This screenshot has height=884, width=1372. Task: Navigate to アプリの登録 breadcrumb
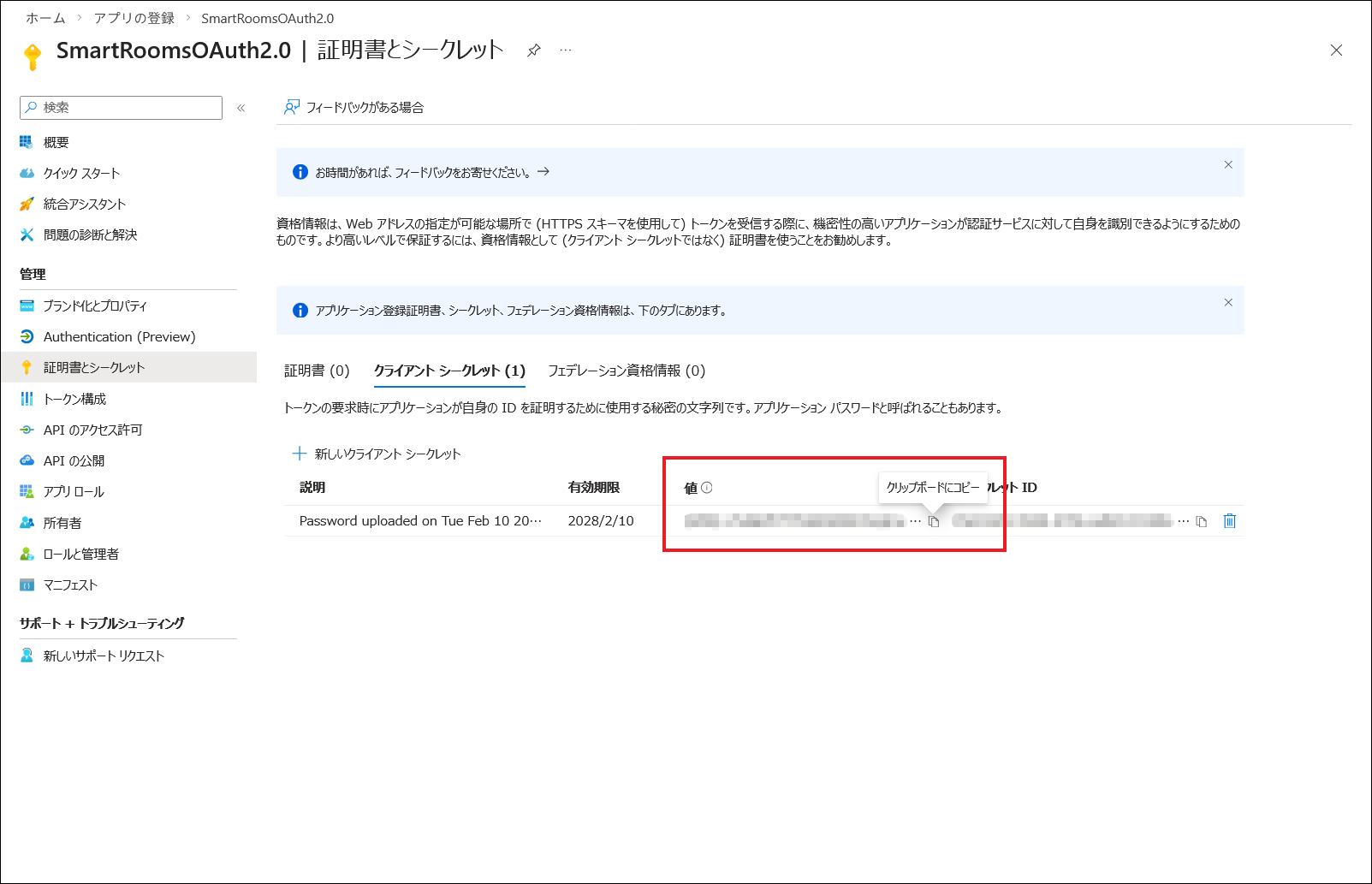coord(134,18)
